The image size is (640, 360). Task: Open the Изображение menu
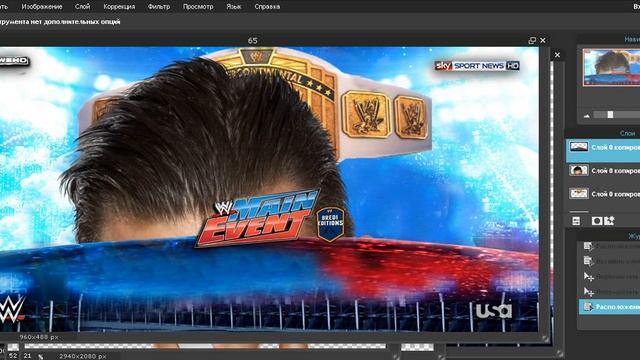coord(42,7)
